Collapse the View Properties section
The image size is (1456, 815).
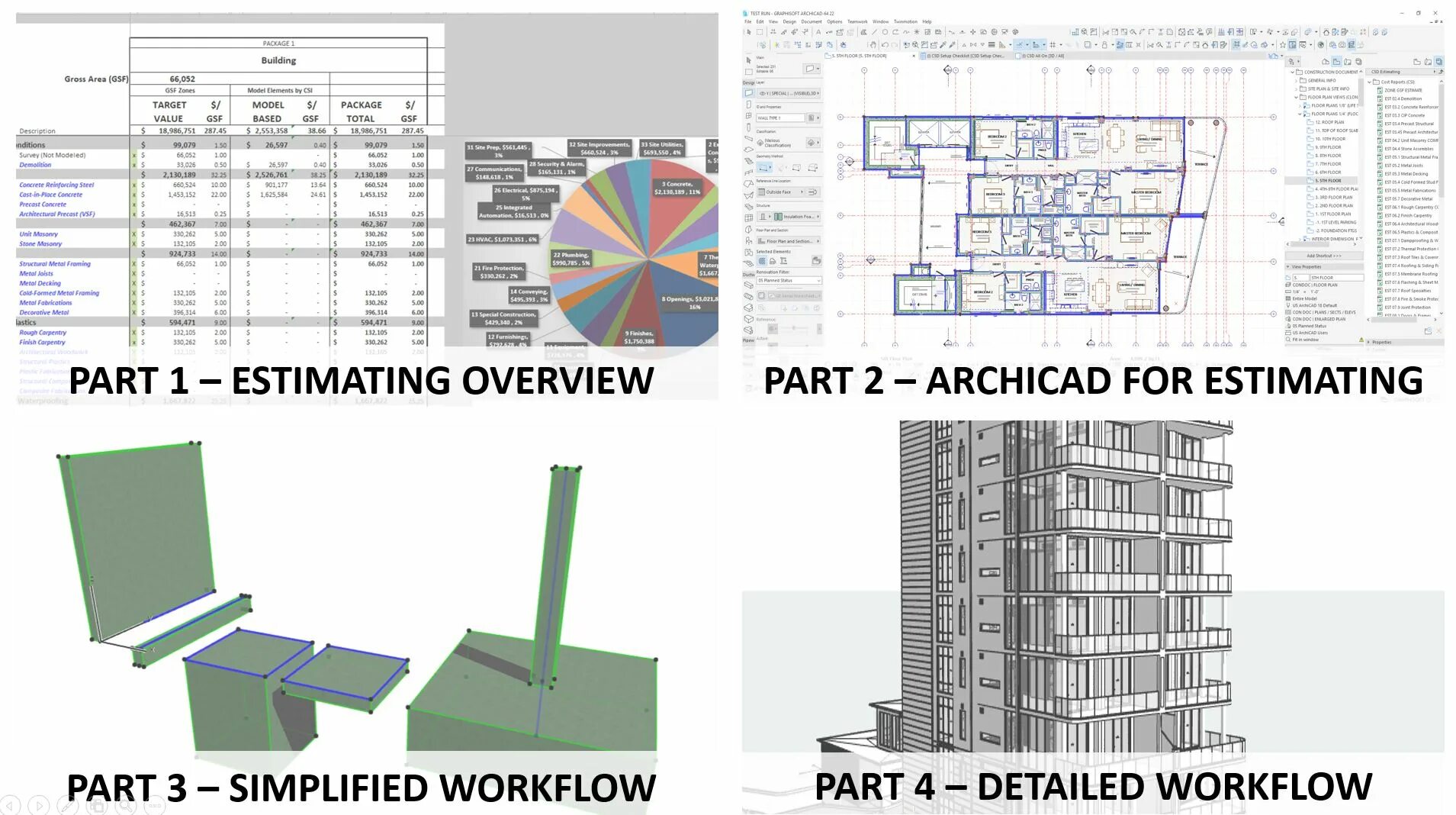tap(1287, 266)
